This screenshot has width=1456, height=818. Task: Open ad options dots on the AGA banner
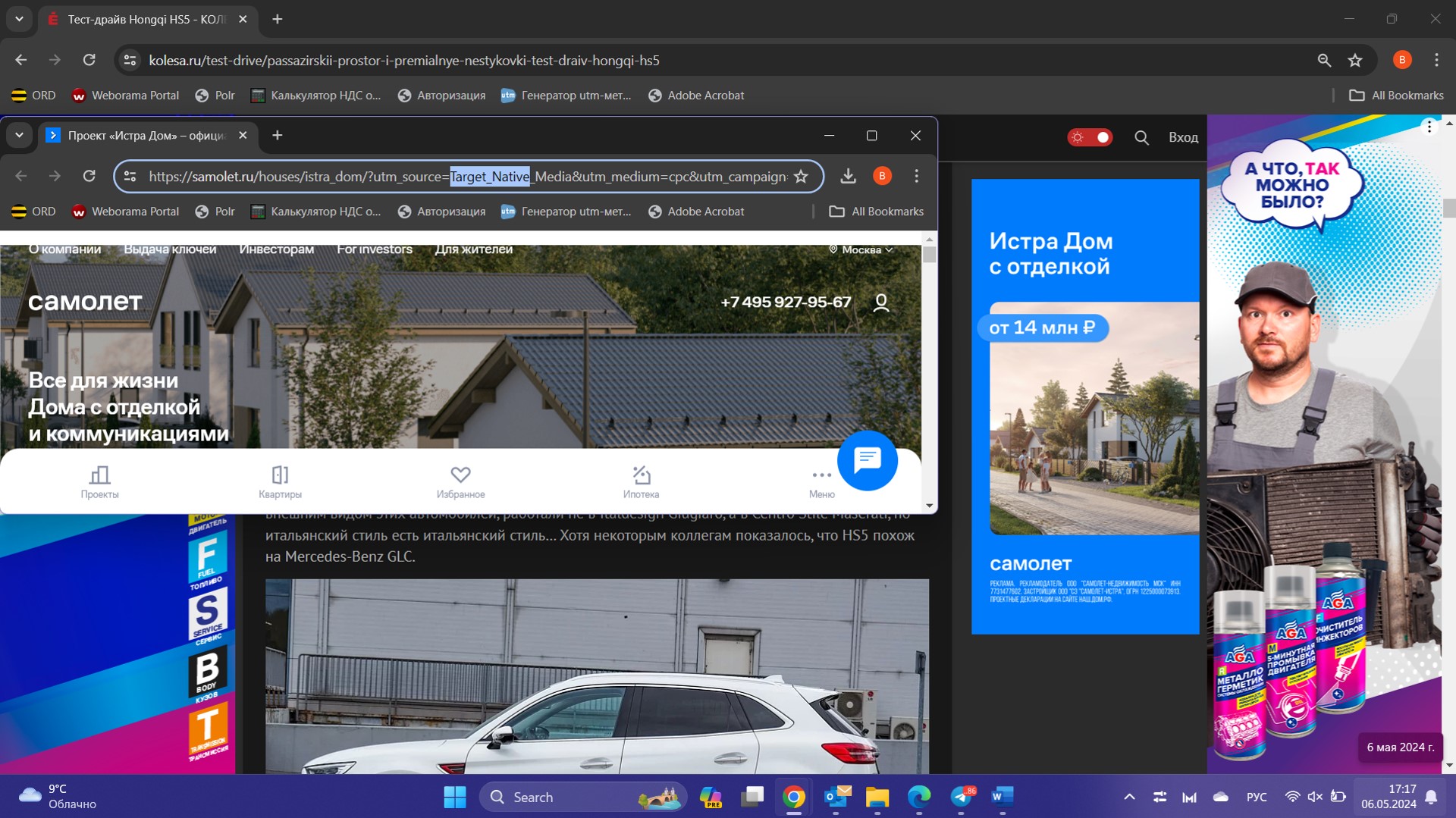coord(1429,127)
